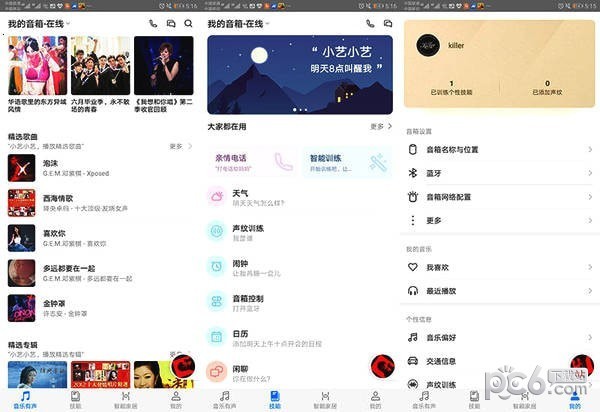Show more skills next to 大家都在用
600x412 pixels.
381,126
